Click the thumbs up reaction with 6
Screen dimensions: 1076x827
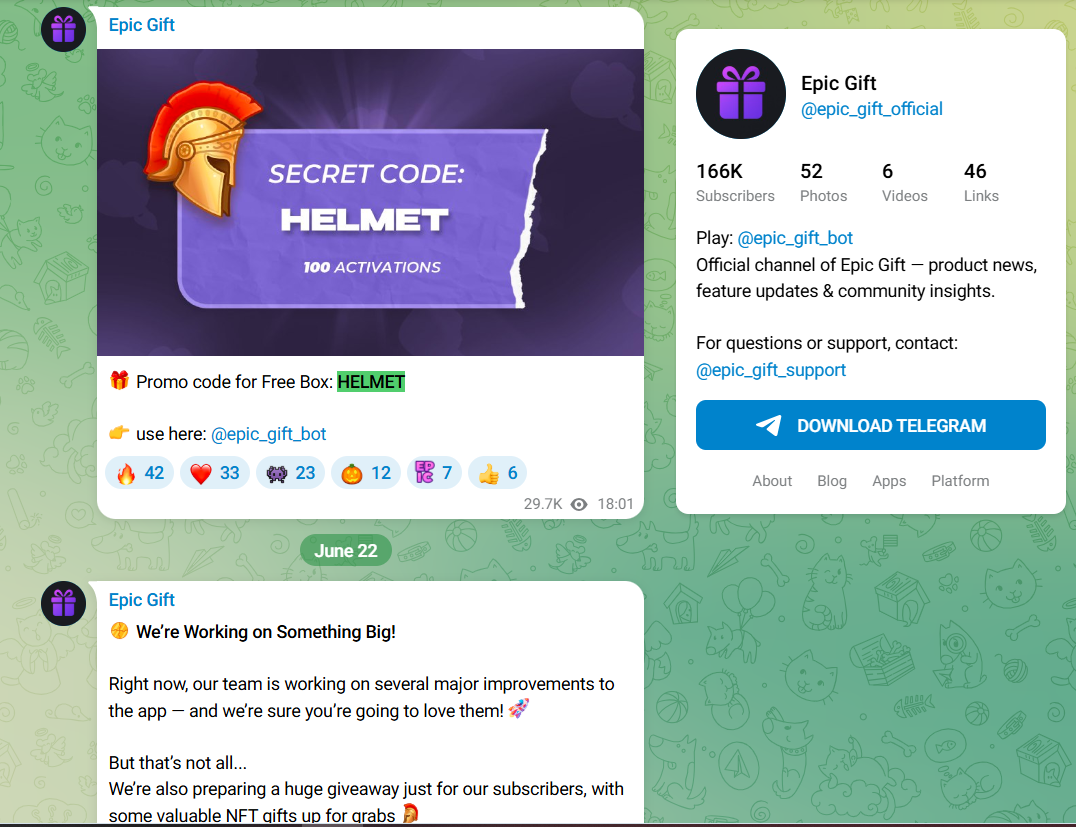pos(498,473)
